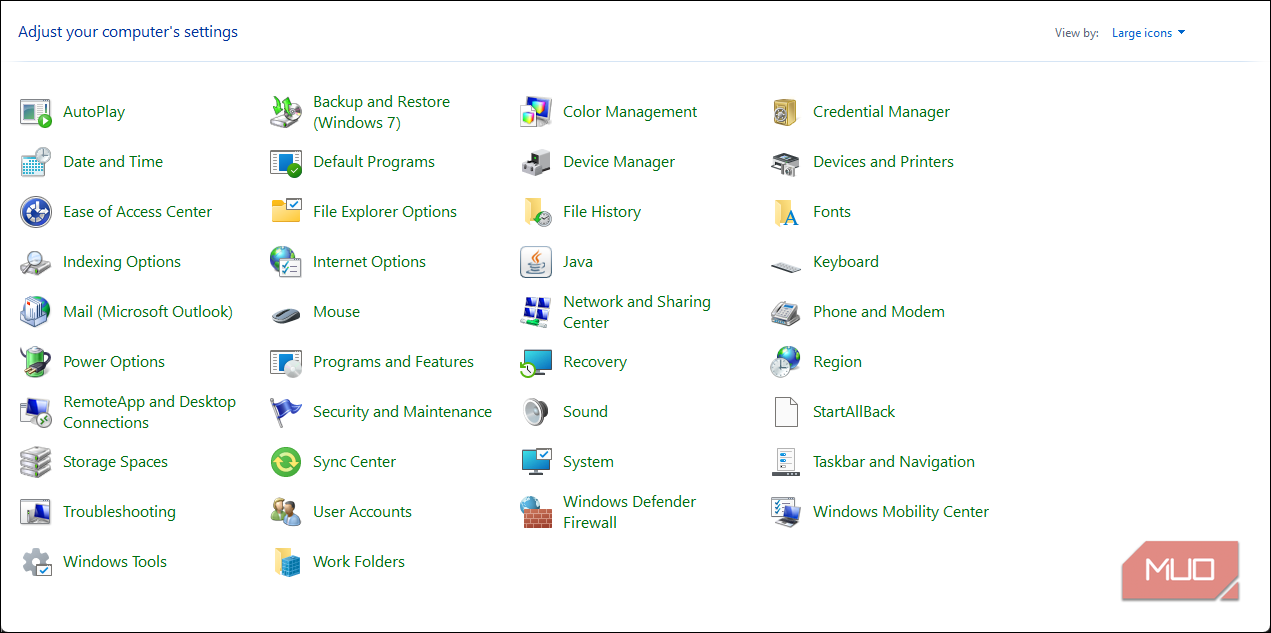Viewport: 1271px width, 633px height.
Task: Open the Power Options battery icon
Action: coord(36,362)
